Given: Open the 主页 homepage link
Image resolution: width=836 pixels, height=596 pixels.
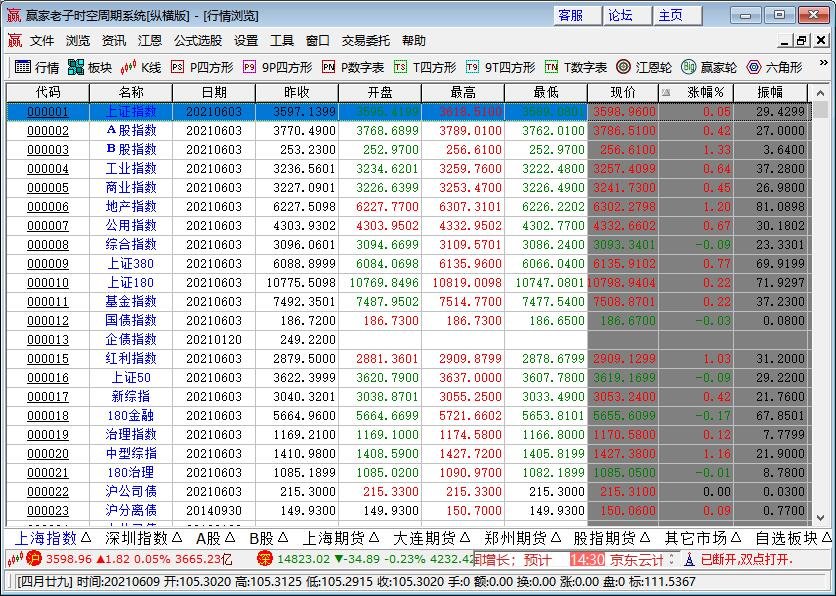Looking at the screenshot, I should pyautogui.click(x=676, y=15).
